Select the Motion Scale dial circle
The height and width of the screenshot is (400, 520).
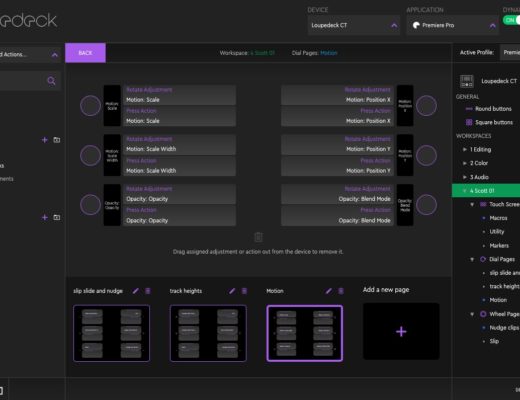coord(90,106)
